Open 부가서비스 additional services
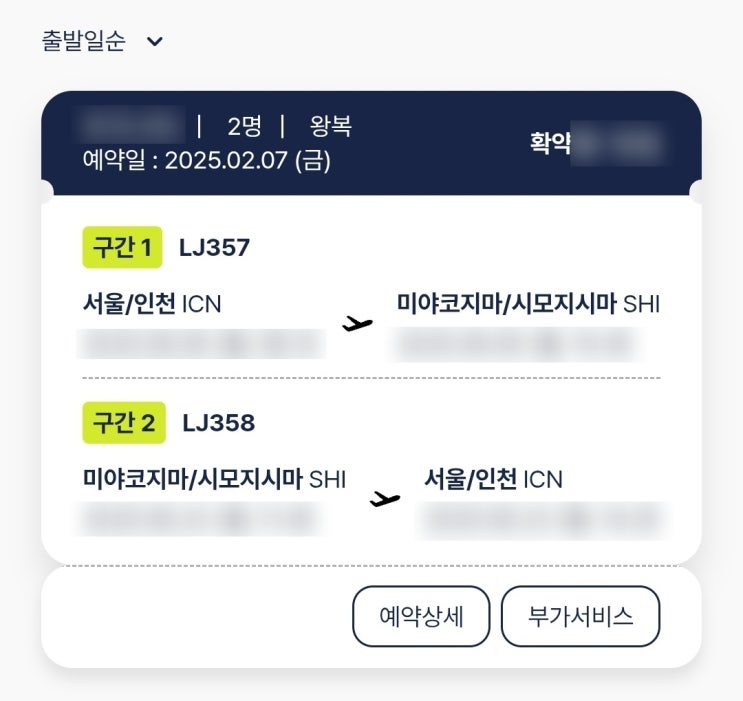This screenshot has height=701, width=743. [x=580, y=616]
